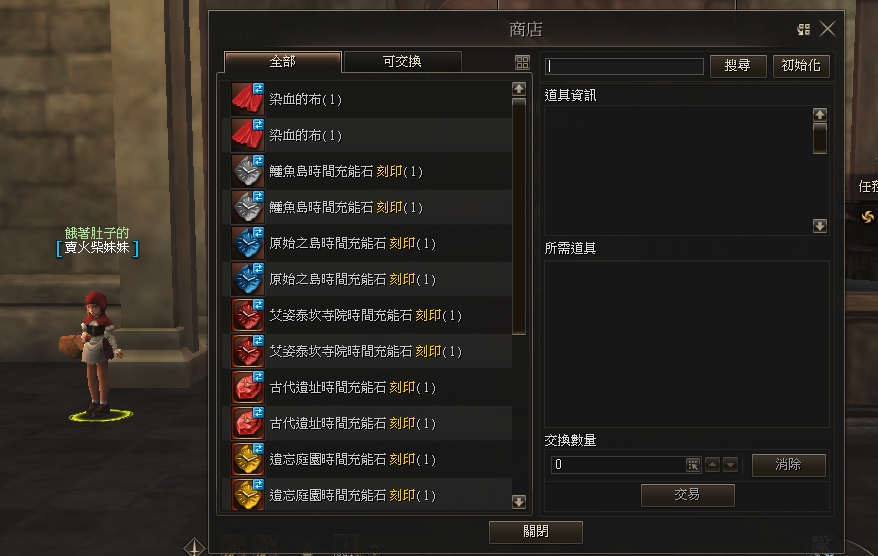878x556 pixels.
Task: Click the first 鱷魚島時間充能石 gray clock icon
Action: tap(247, 171)
